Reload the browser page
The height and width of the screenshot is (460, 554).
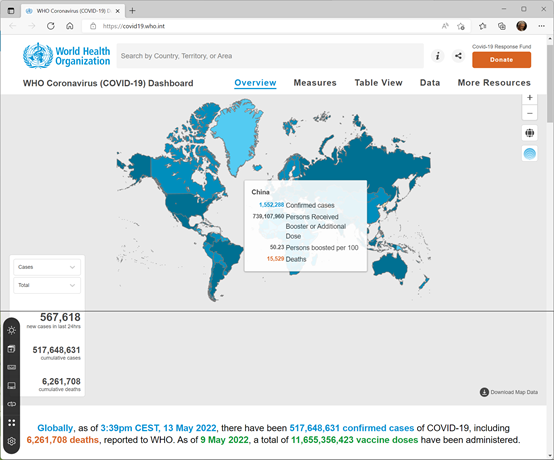51,26
